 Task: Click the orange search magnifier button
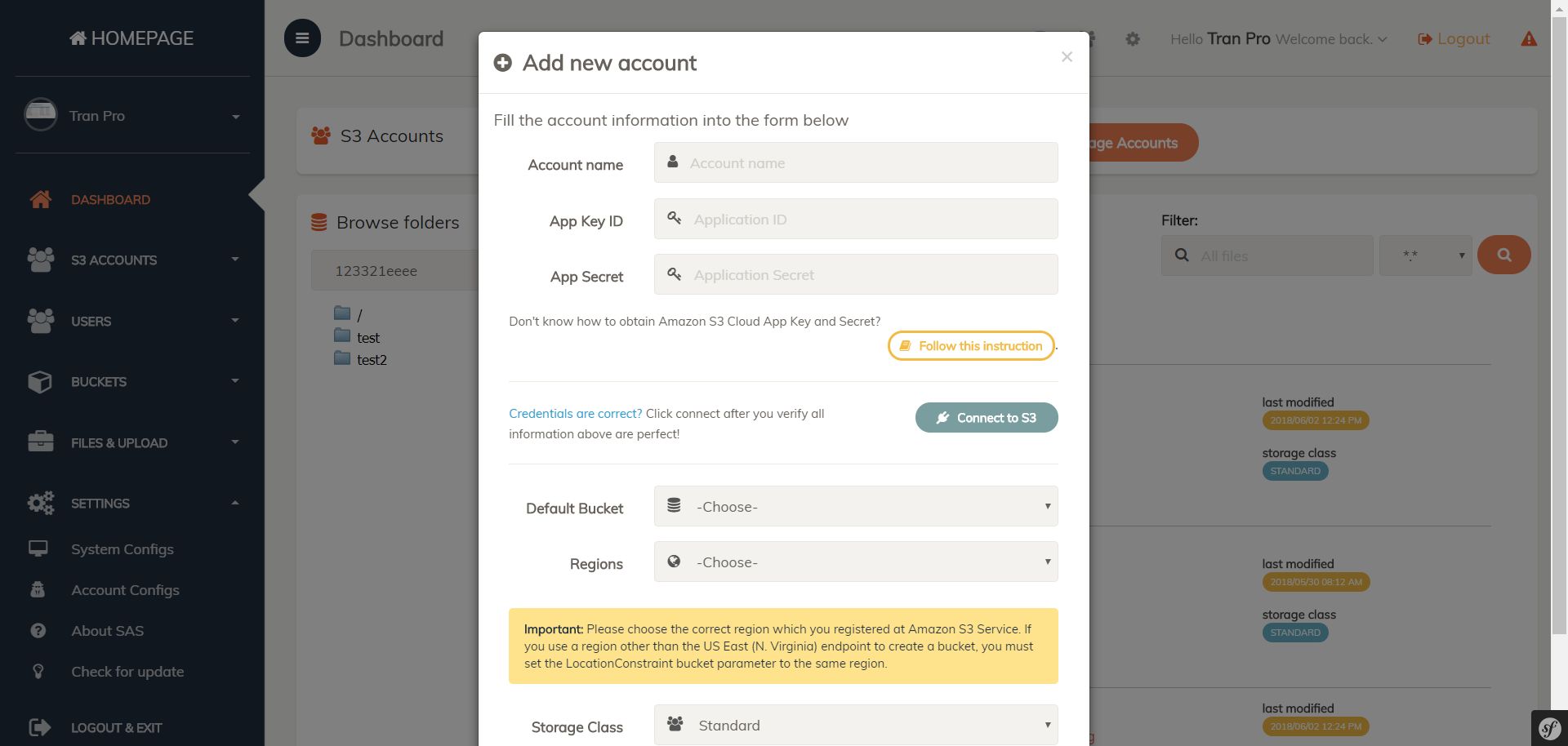(1503, 255)
